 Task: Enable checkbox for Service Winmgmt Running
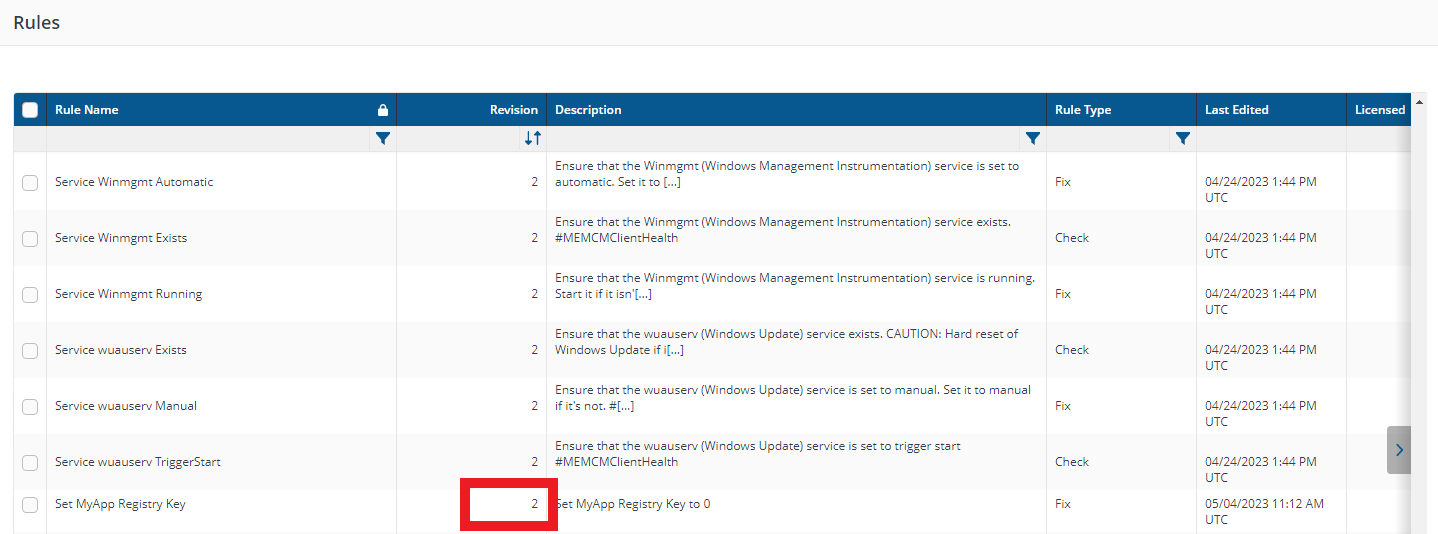(x=30, y=294)
